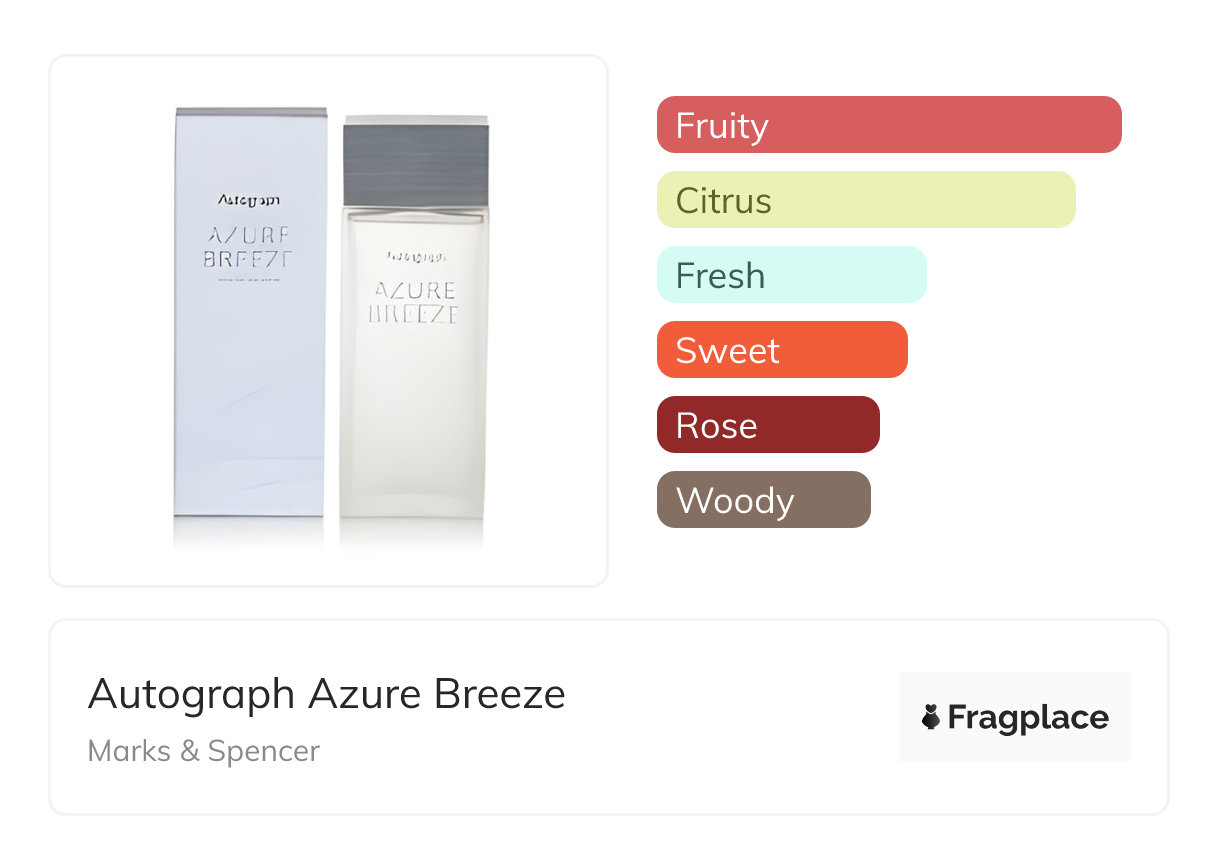Select the Rose accord bar
This screenshot has width=1218, height=864.
tap(767, 425)
